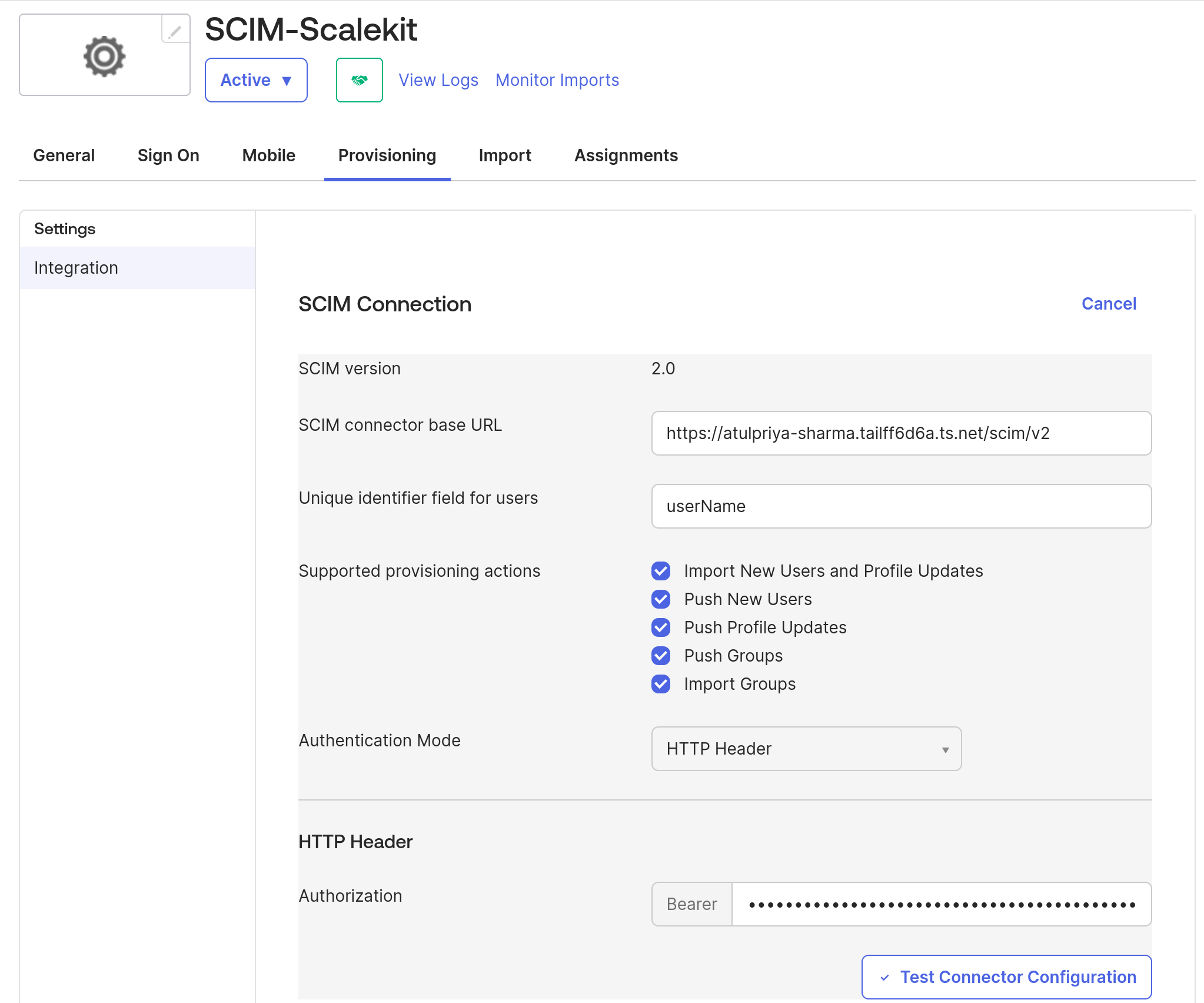
Task: Uncheck Push Profile Updates checkbox
Action: (x=661, y=627)
